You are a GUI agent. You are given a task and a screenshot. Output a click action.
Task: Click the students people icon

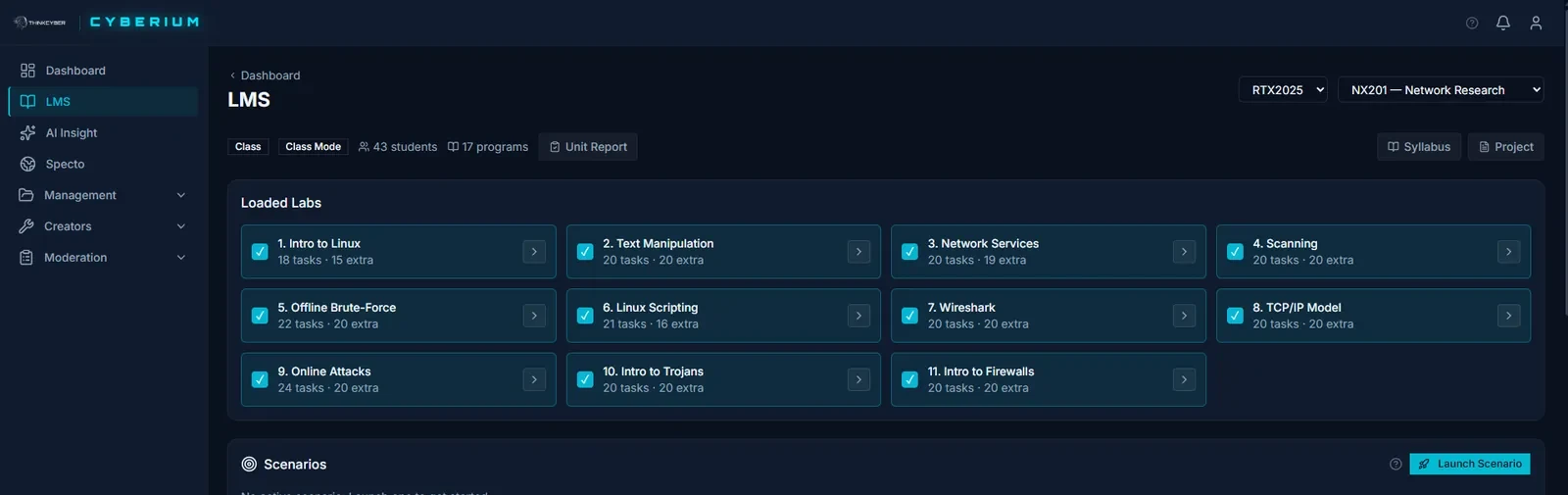[364, 147]
